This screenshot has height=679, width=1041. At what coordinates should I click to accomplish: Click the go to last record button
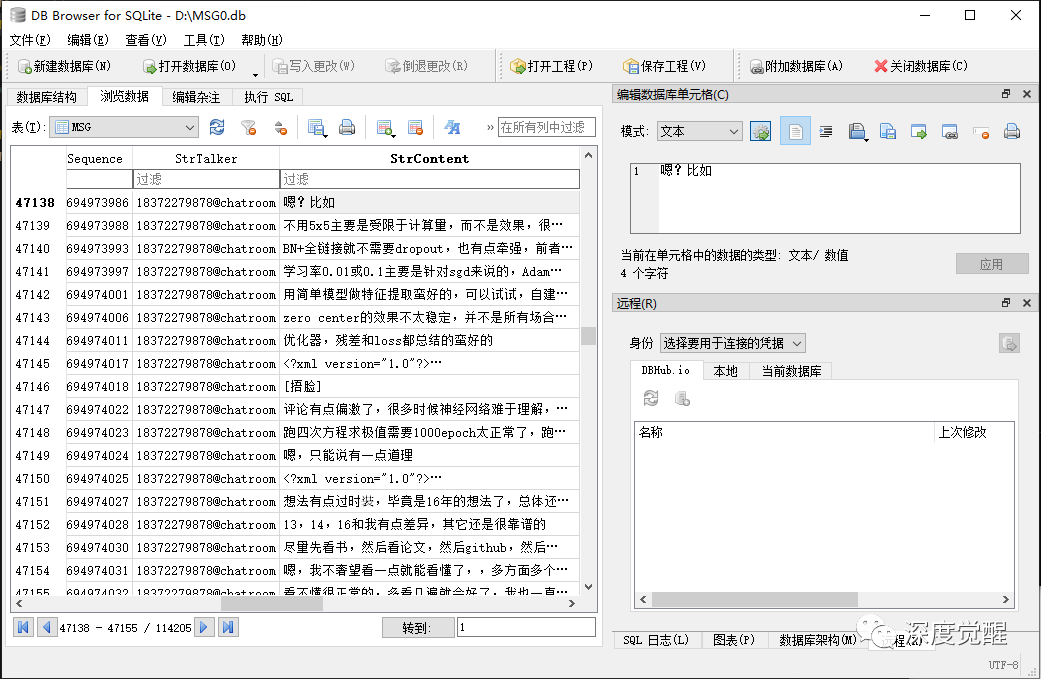click(228, 627)
